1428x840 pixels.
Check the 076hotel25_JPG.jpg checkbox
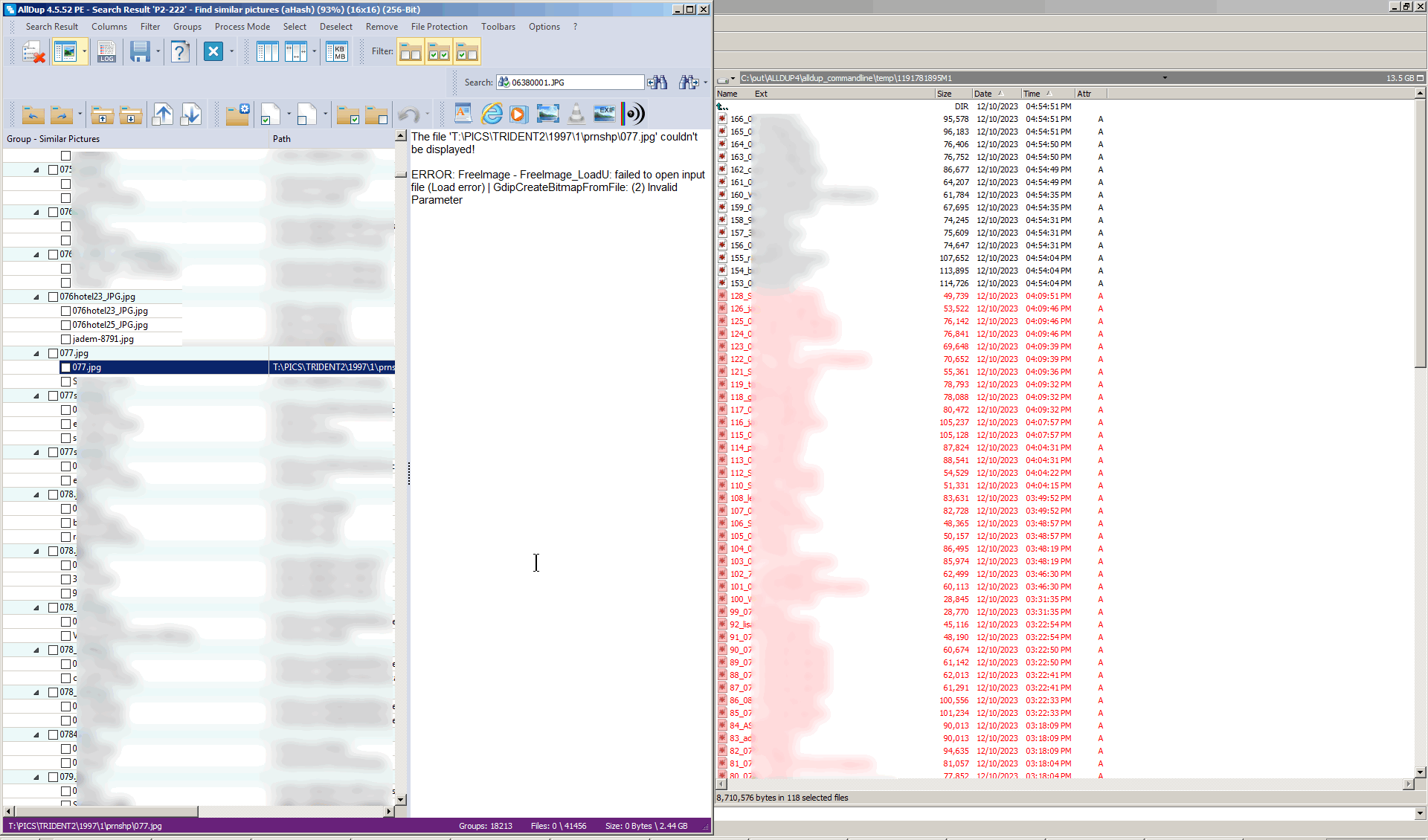[x=65, y=325]
